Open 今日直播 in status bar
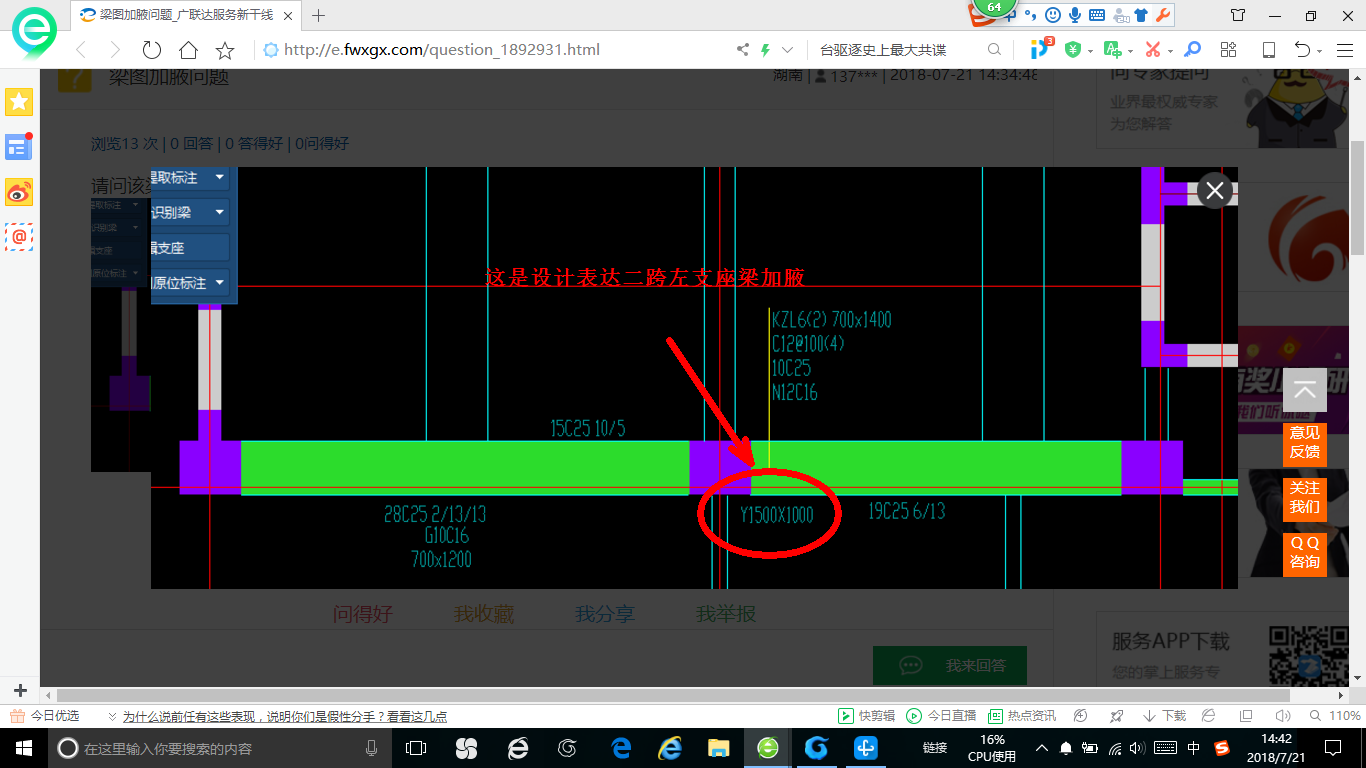The image size is (1366, 768). pos(942,716)
